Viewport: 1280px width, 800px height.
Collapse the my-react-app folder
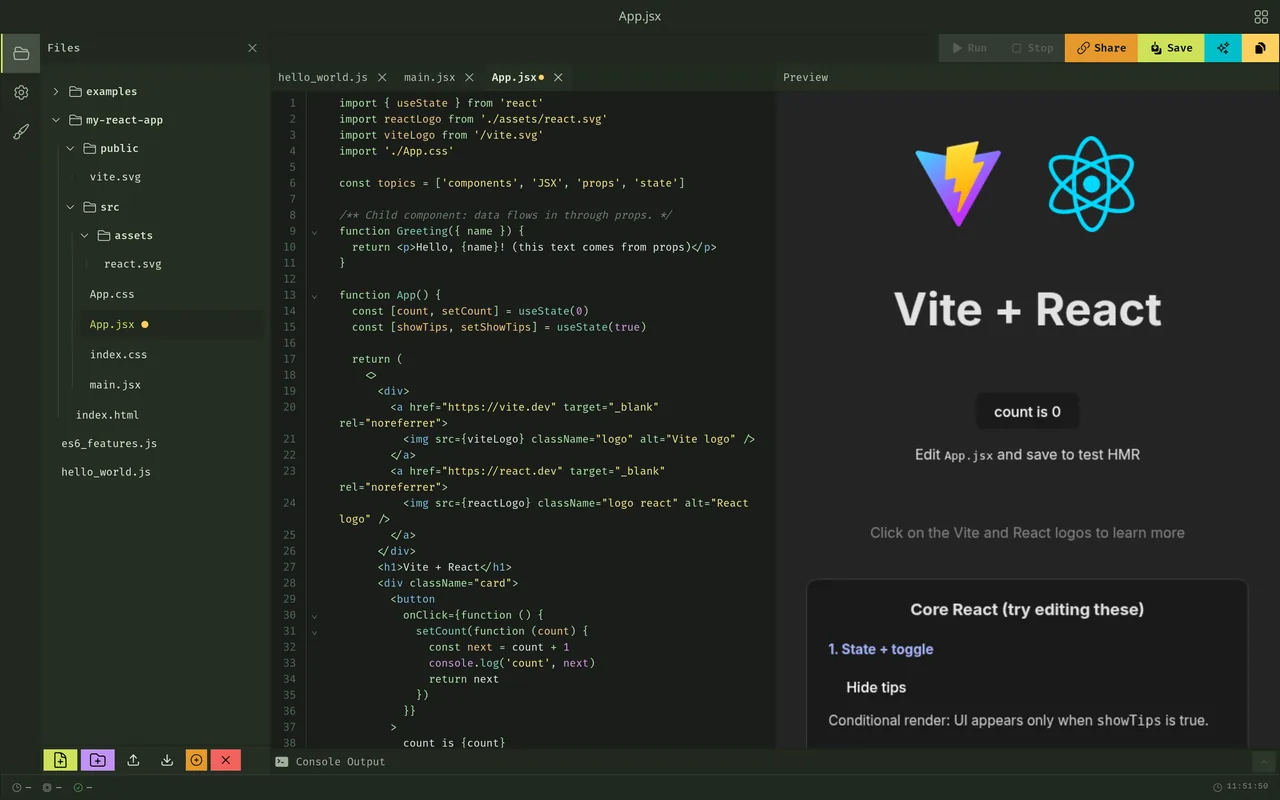56,120
